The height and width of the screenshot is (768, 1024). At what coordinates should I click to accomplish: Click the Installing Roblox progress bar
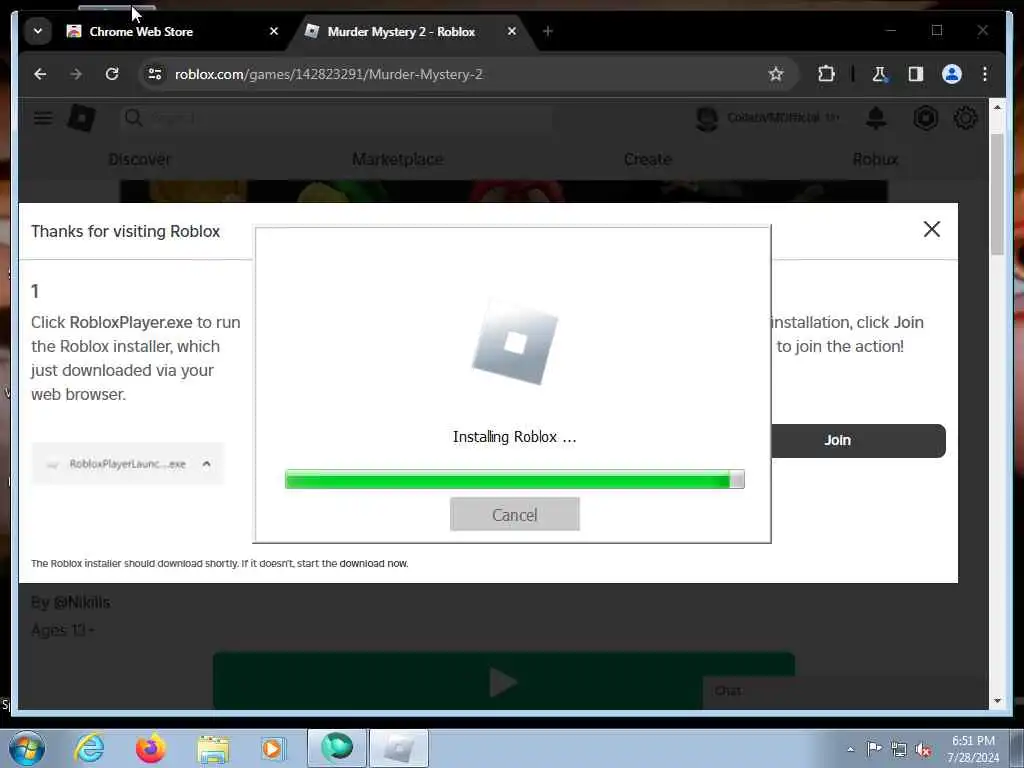515,479
